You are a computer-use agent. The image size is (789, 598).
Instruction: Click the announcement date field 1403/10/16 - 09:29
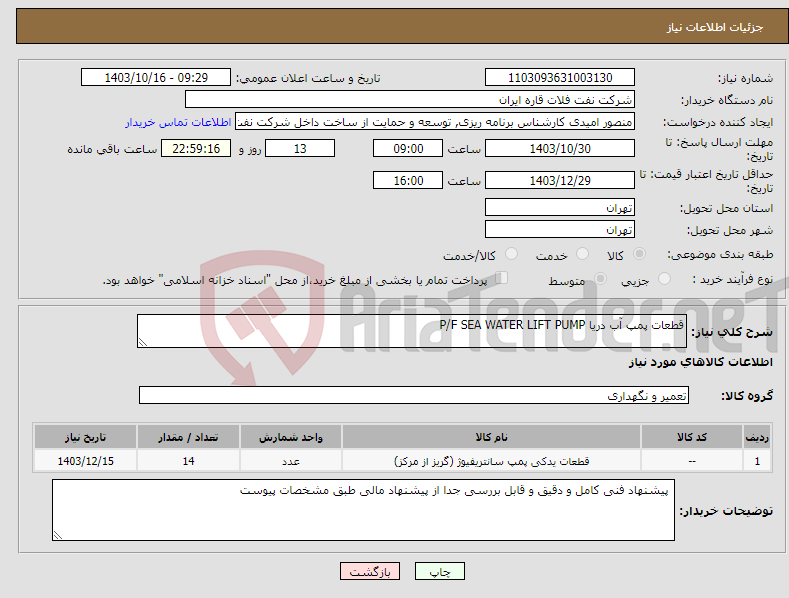coord(156,78)
